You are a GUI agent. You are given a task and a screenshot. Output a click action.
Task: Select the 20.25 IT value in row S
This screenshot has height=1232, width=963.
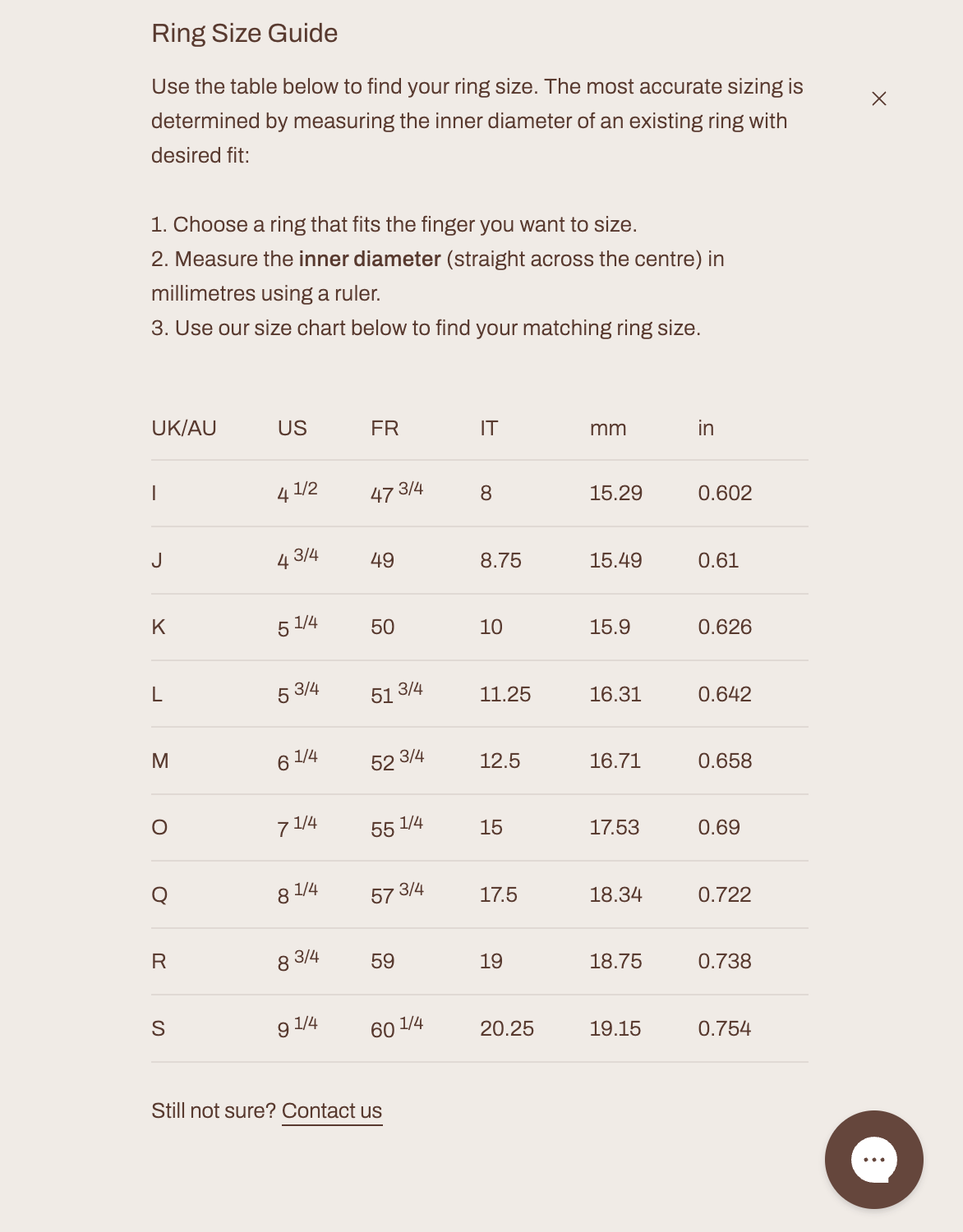coord(507,1028)
